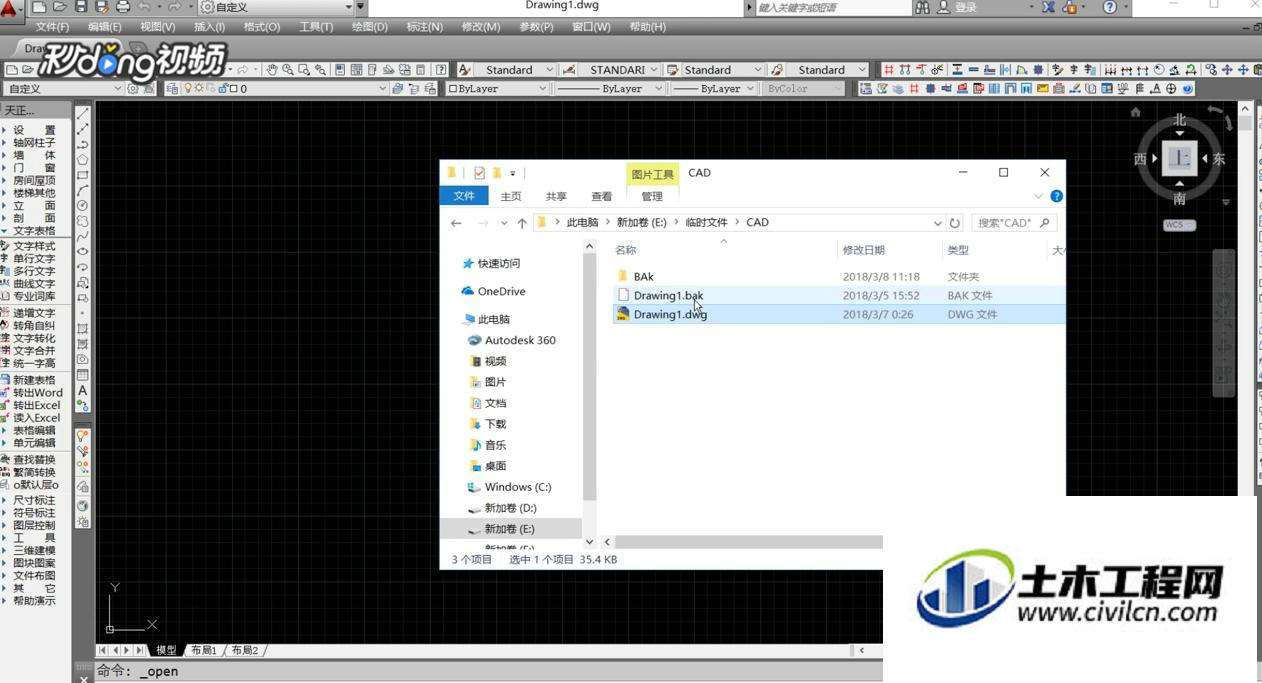Image resolution: width=1262 pixels, height=683 pixels.
Task: Toggle layer 0 lightbulb on/off icon
Action: coord(186,88)
